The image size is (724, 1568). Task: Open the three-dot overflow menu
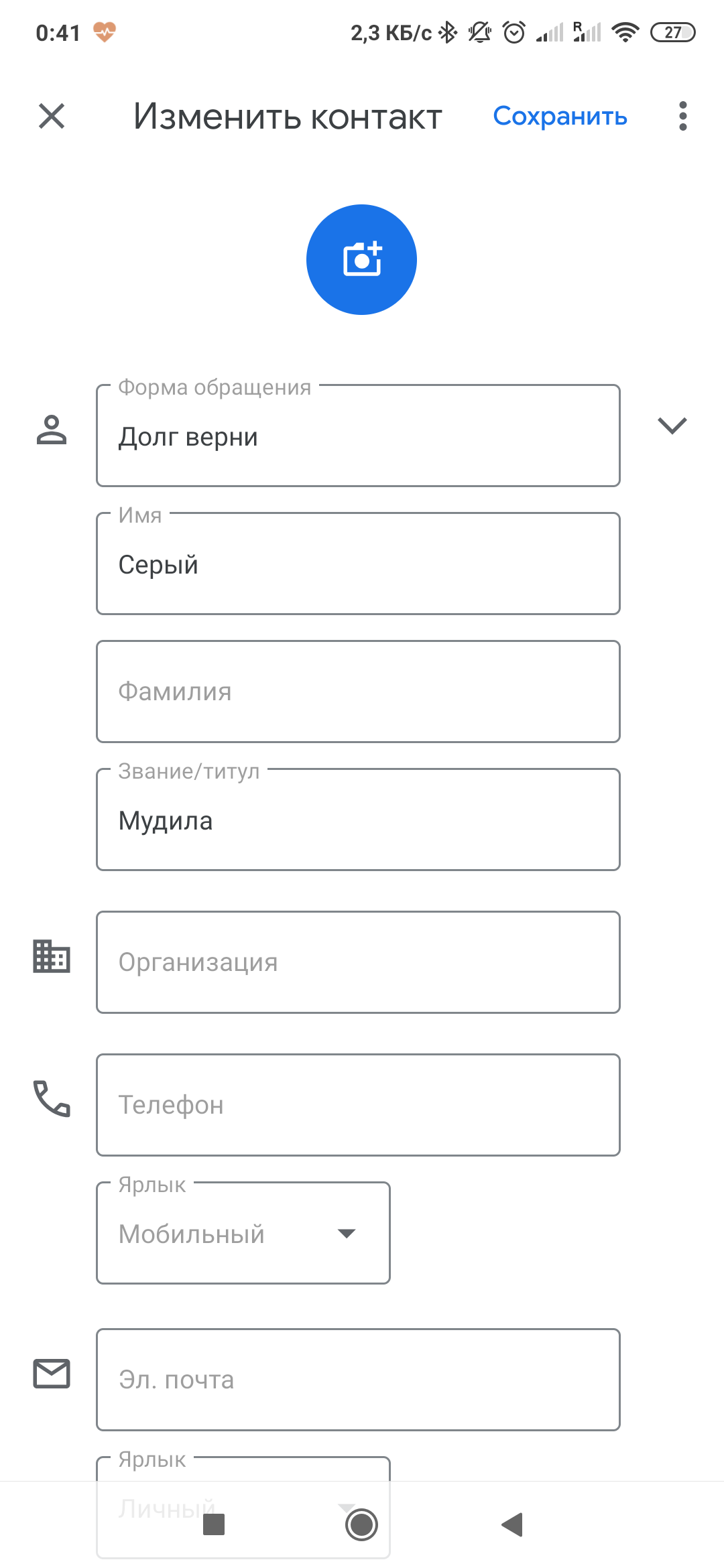pos(682,116)
